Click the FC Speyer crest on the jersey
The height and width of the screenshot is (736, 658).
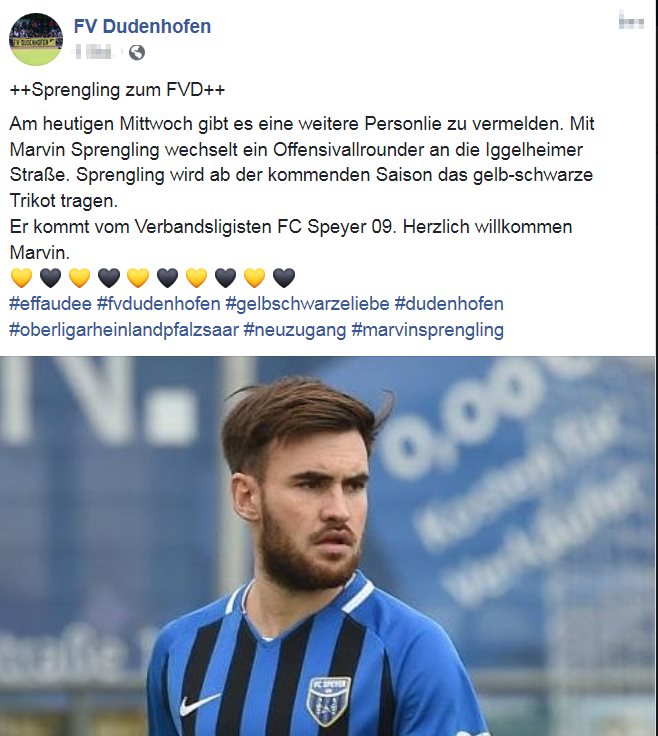click(x=329, y=701)
